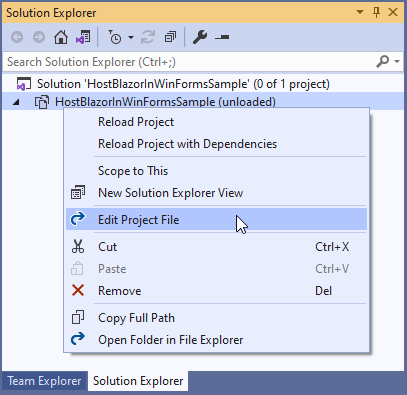Click the Preview Selected Items icon
The image size is (407, 395).
222,37
